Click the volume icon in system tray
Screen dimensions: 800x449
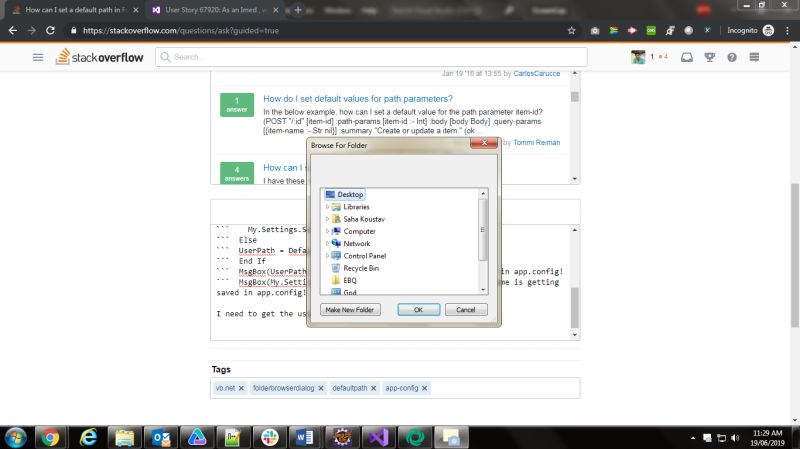coord(735,438)
